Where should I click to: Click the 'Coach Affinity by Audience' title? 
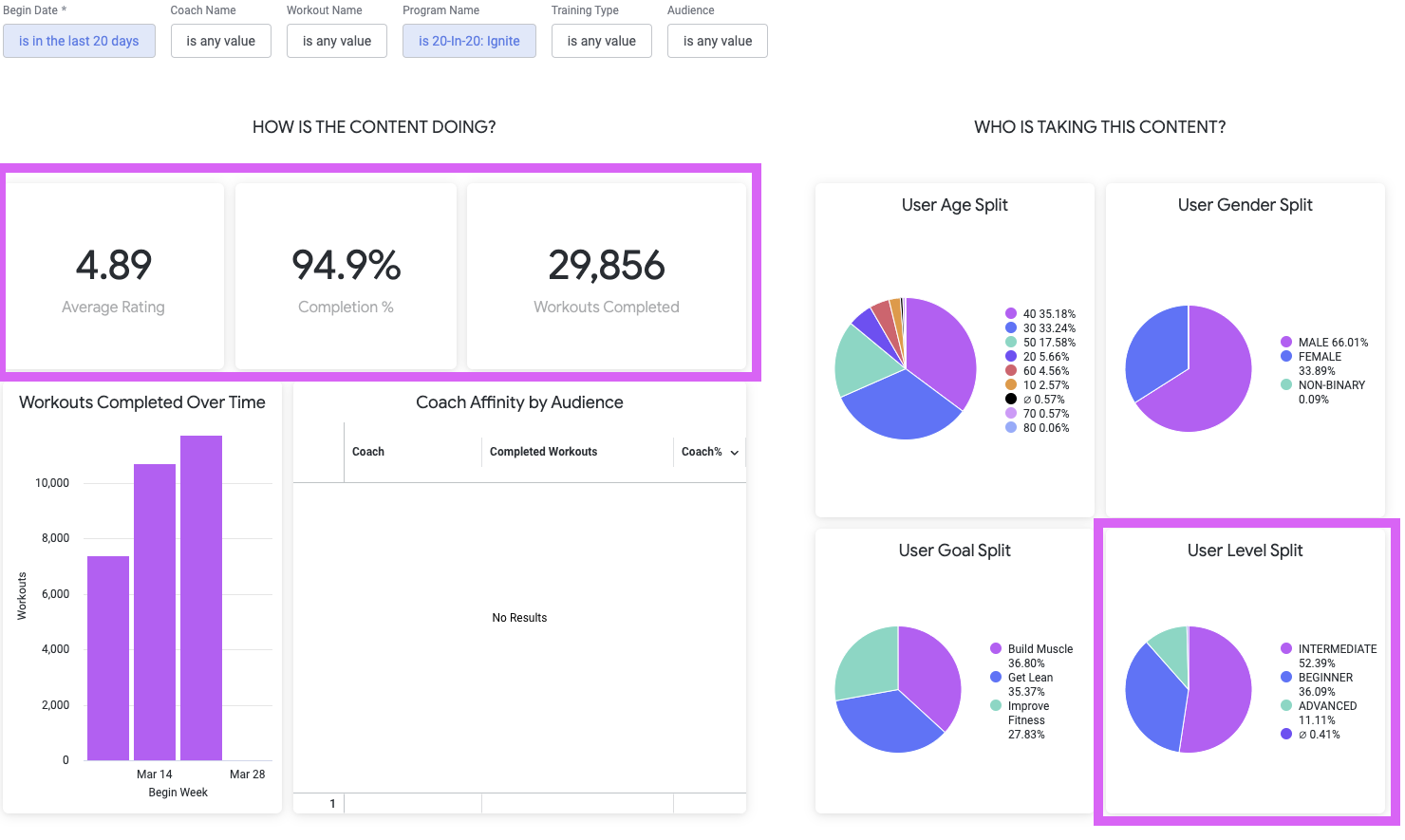(x=519, y=402)
